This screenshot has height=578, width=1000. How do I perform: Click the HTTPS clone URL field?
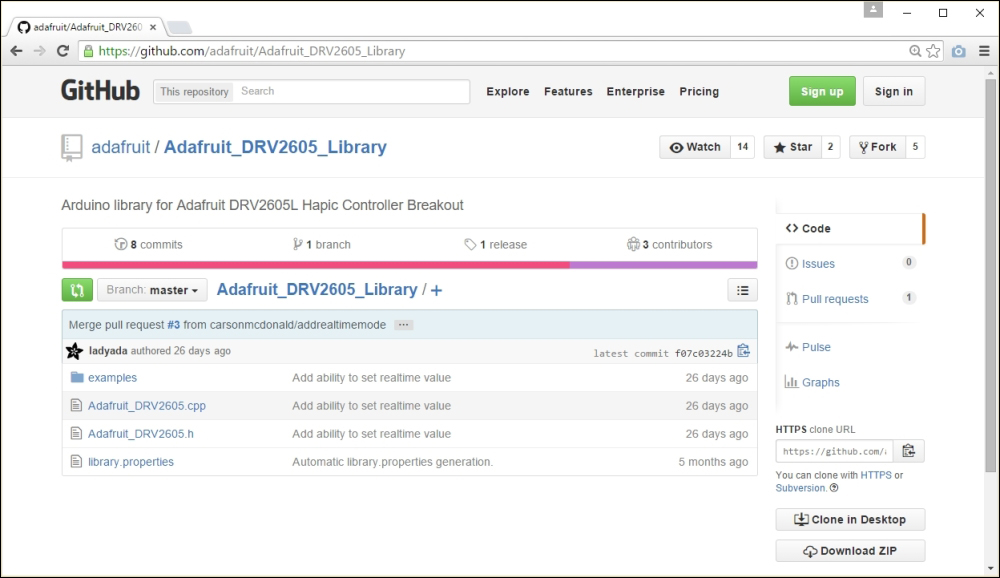[834, 451]
